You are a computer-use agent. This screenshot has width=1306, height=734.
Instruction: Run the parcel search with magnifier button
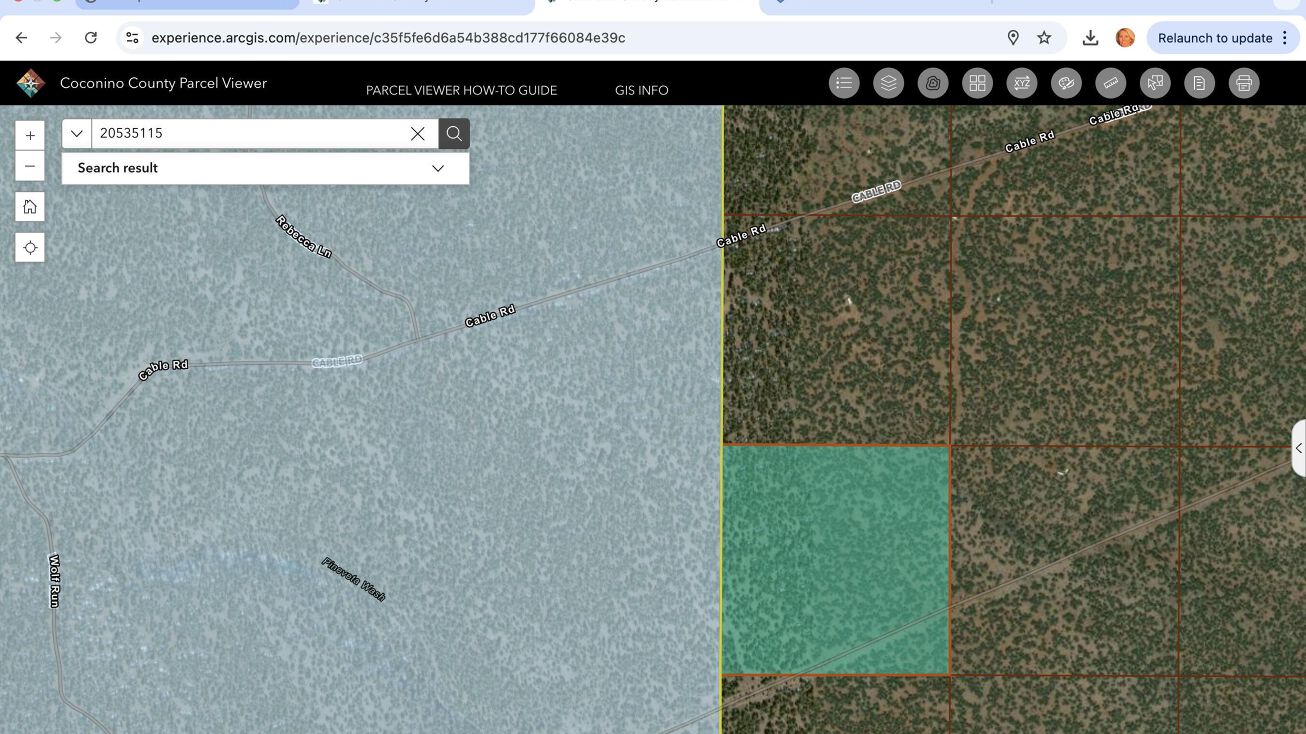point(454,134)
